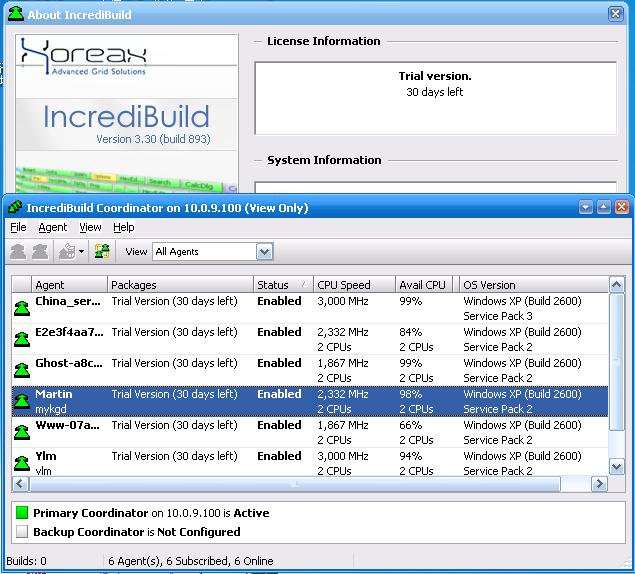Click the Www-07a... agent icon
This screenshot has width=635, height=574.
(22, 432)
